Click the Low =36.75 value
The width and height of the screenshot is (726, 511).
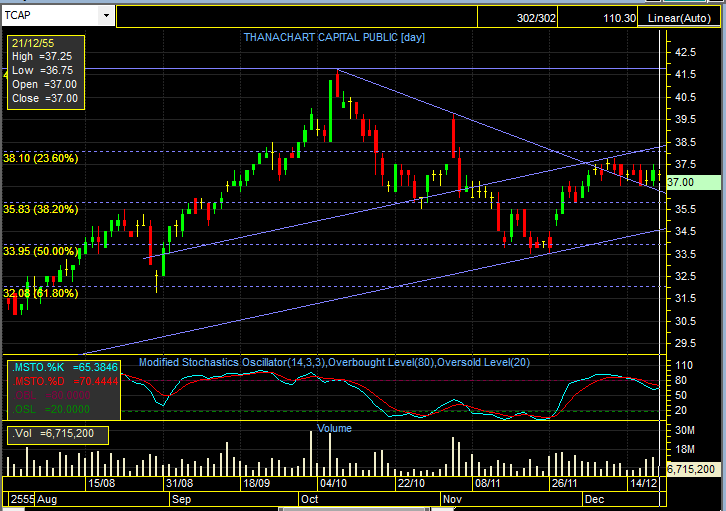(x=43, y=70)
